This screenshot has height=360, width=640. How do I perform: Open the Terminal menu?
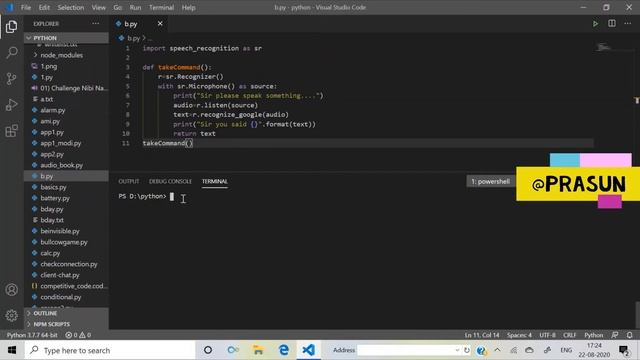(x=161, y=7)
